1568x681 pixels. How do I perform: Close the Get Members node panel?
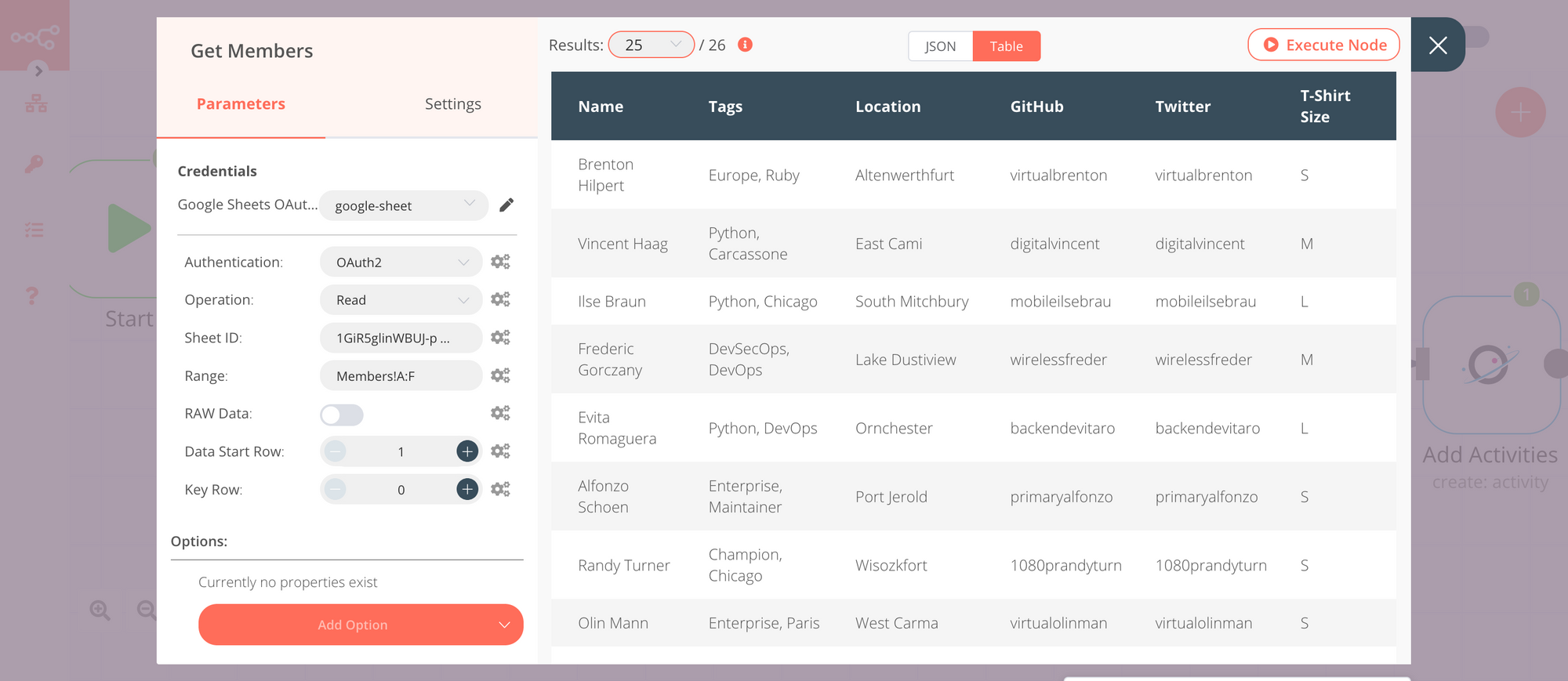(x=1438, y=45)
